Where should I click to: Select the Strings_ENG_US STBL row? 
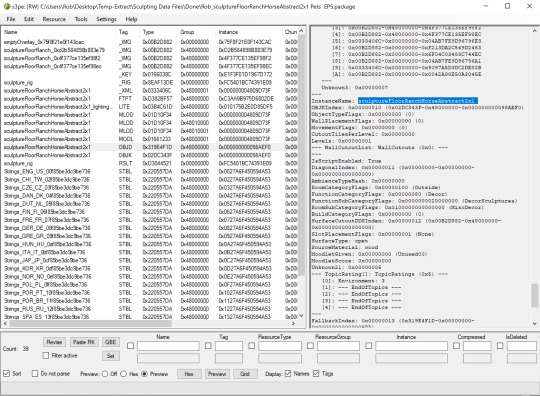[150, 171]
